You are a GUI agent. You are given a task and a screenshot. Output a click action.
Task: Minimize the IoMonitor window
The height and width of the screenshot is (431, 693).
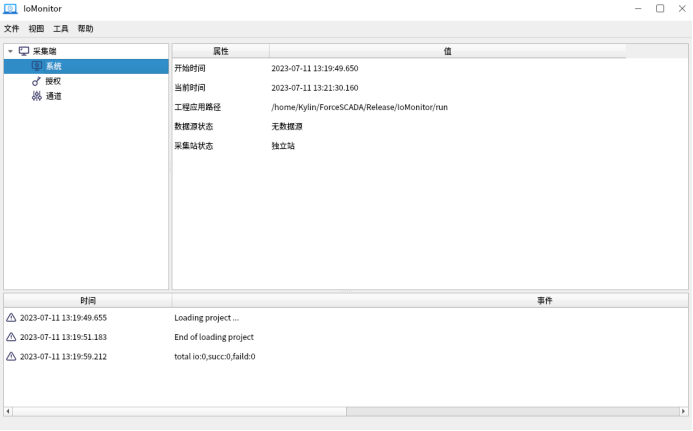(638, 8)
